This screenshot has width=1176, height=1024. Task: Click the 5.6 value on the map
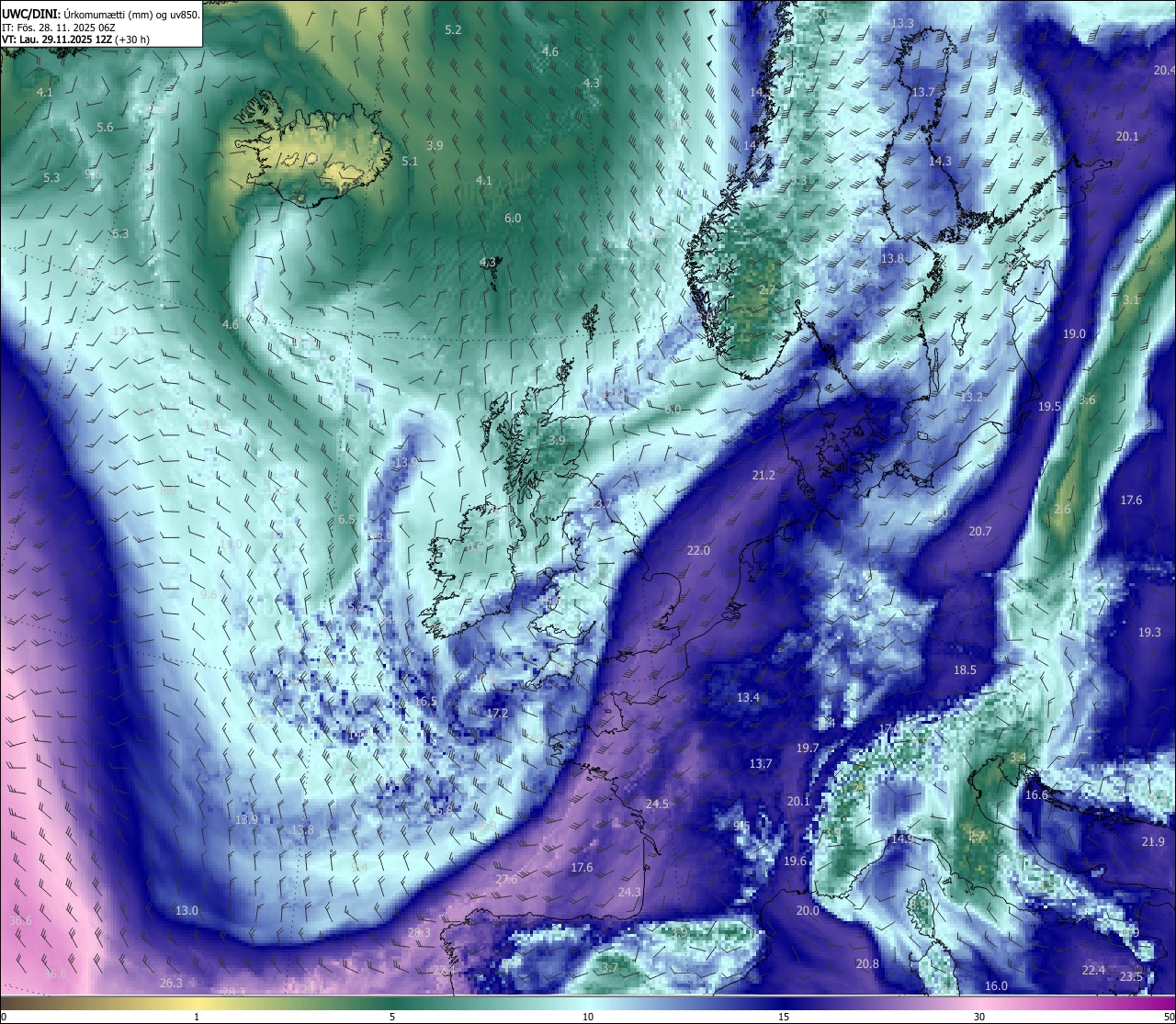coord(105,128)
